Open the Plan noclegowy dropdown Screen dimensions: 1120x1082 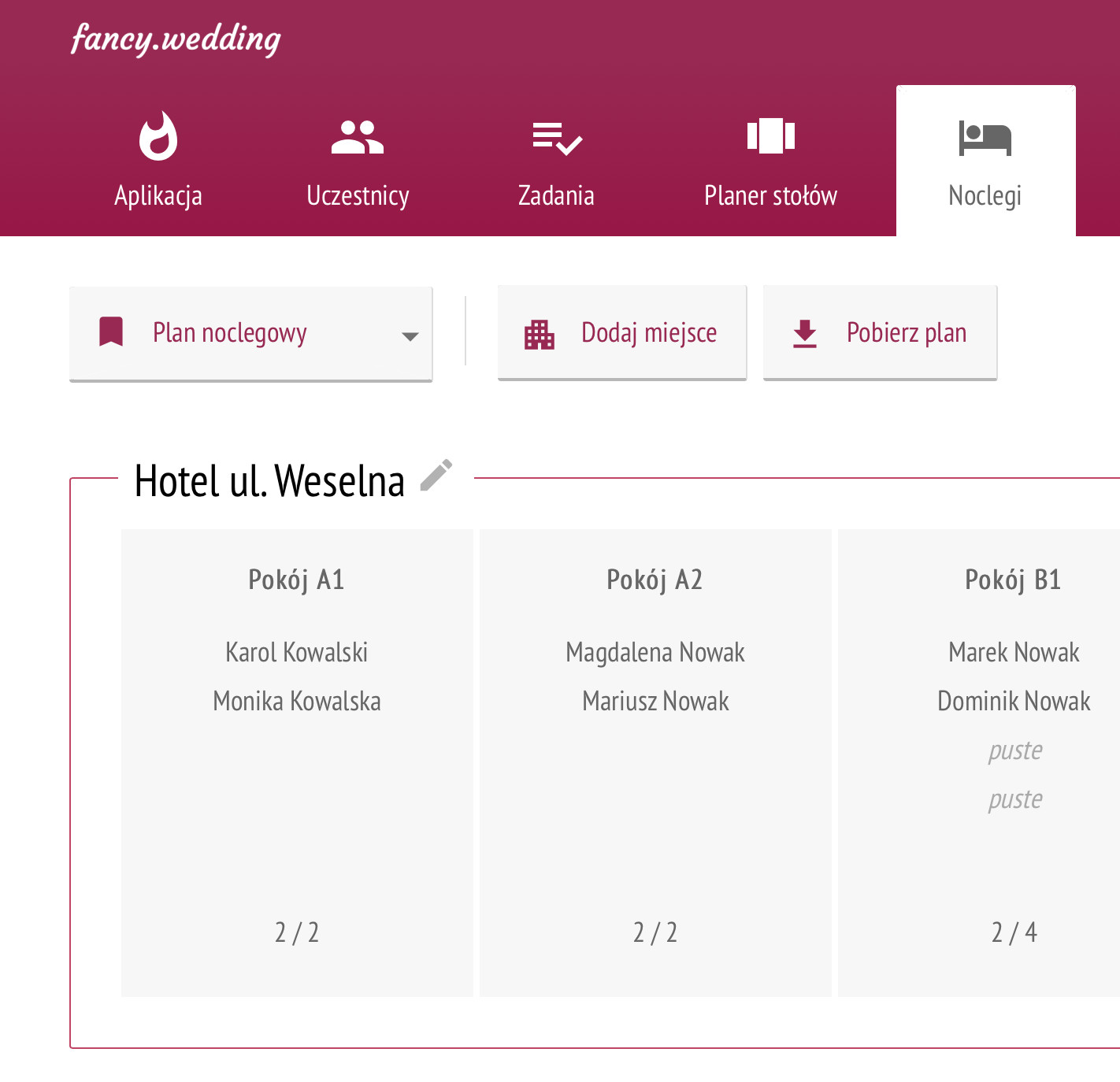point(251,334)
